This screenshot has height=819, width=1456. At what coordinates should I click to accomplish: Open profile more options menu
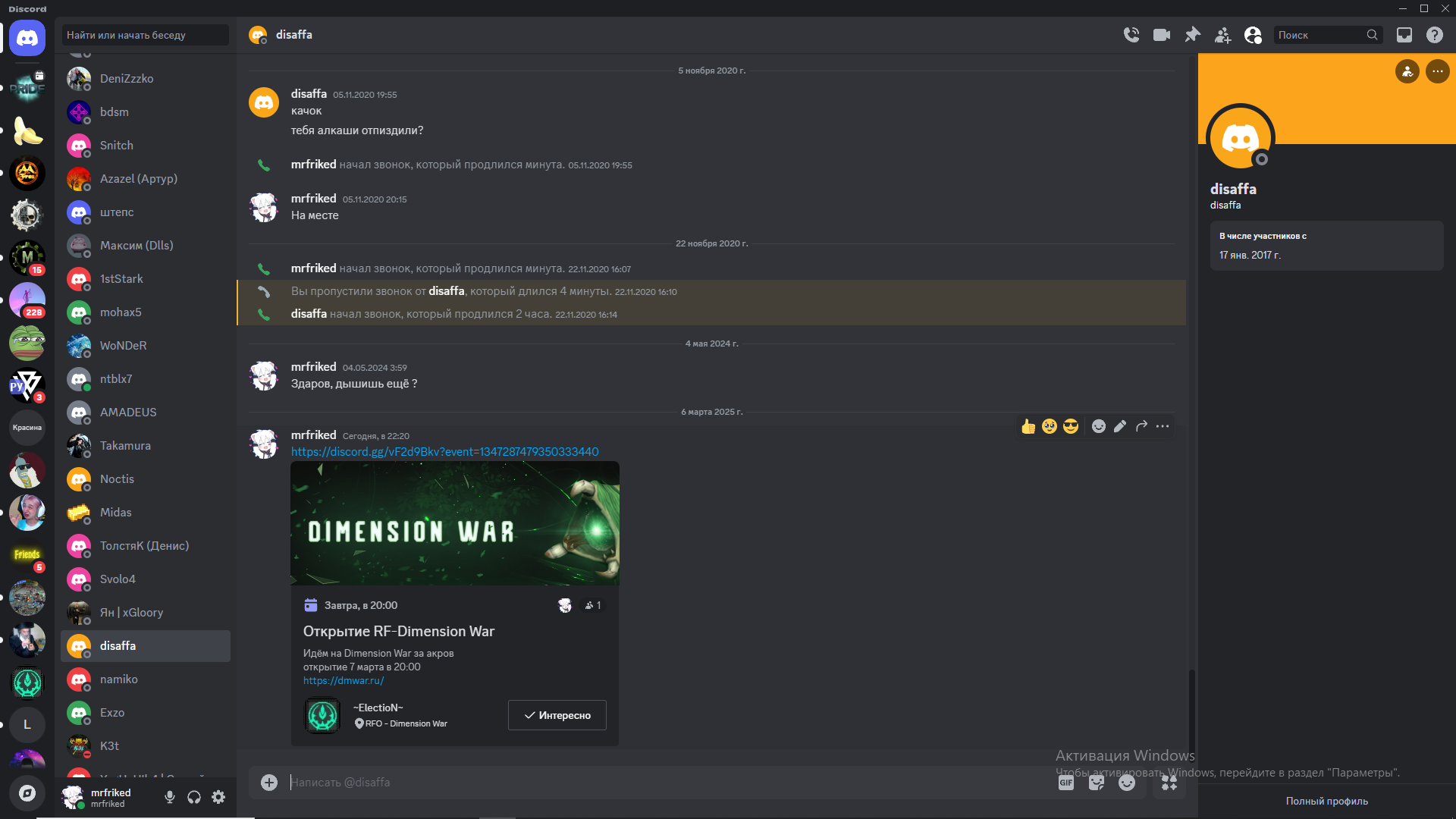(x=1438, y=71)
